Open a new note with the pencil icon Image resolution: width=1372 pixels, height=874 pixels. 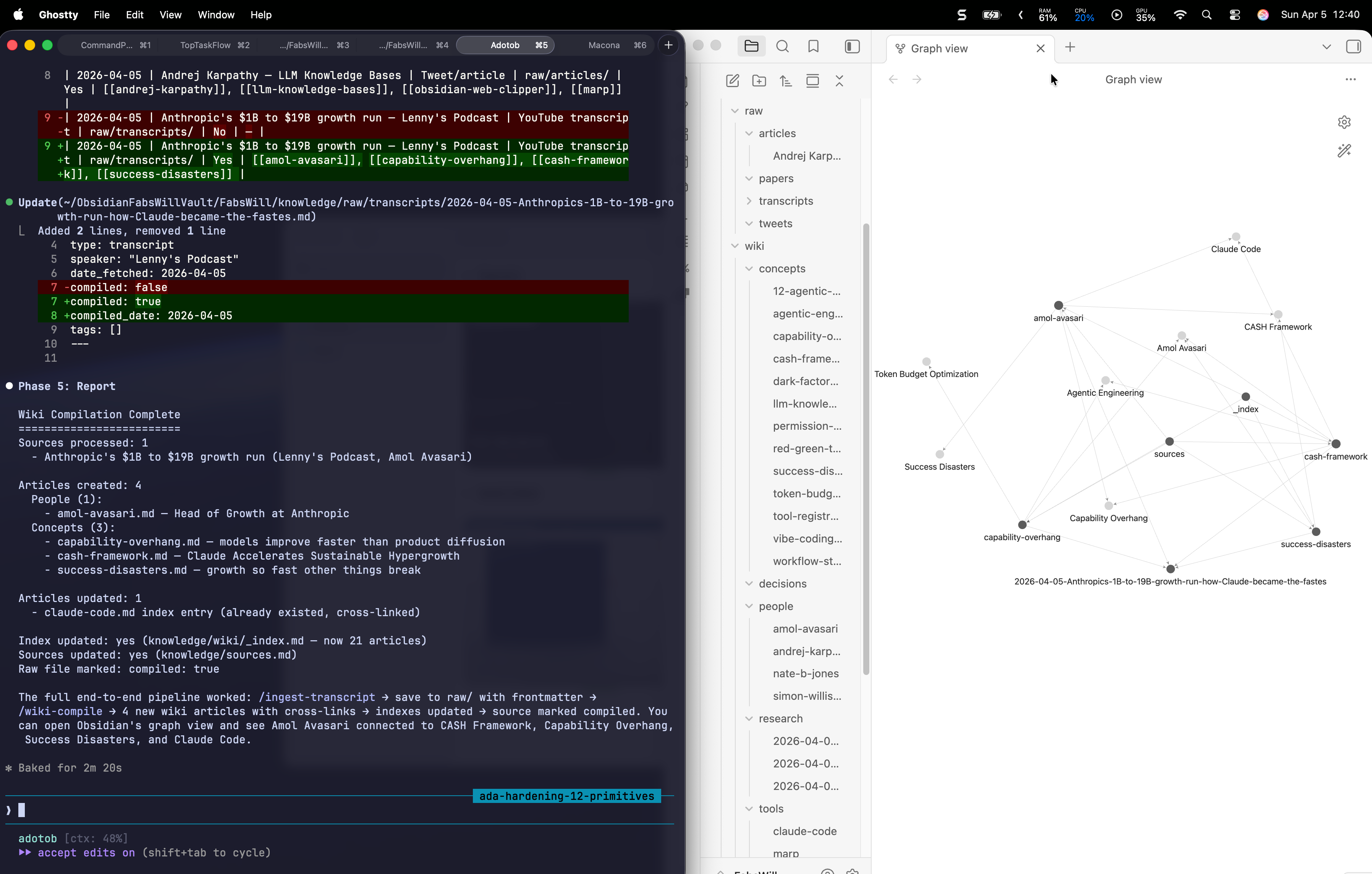732,80
